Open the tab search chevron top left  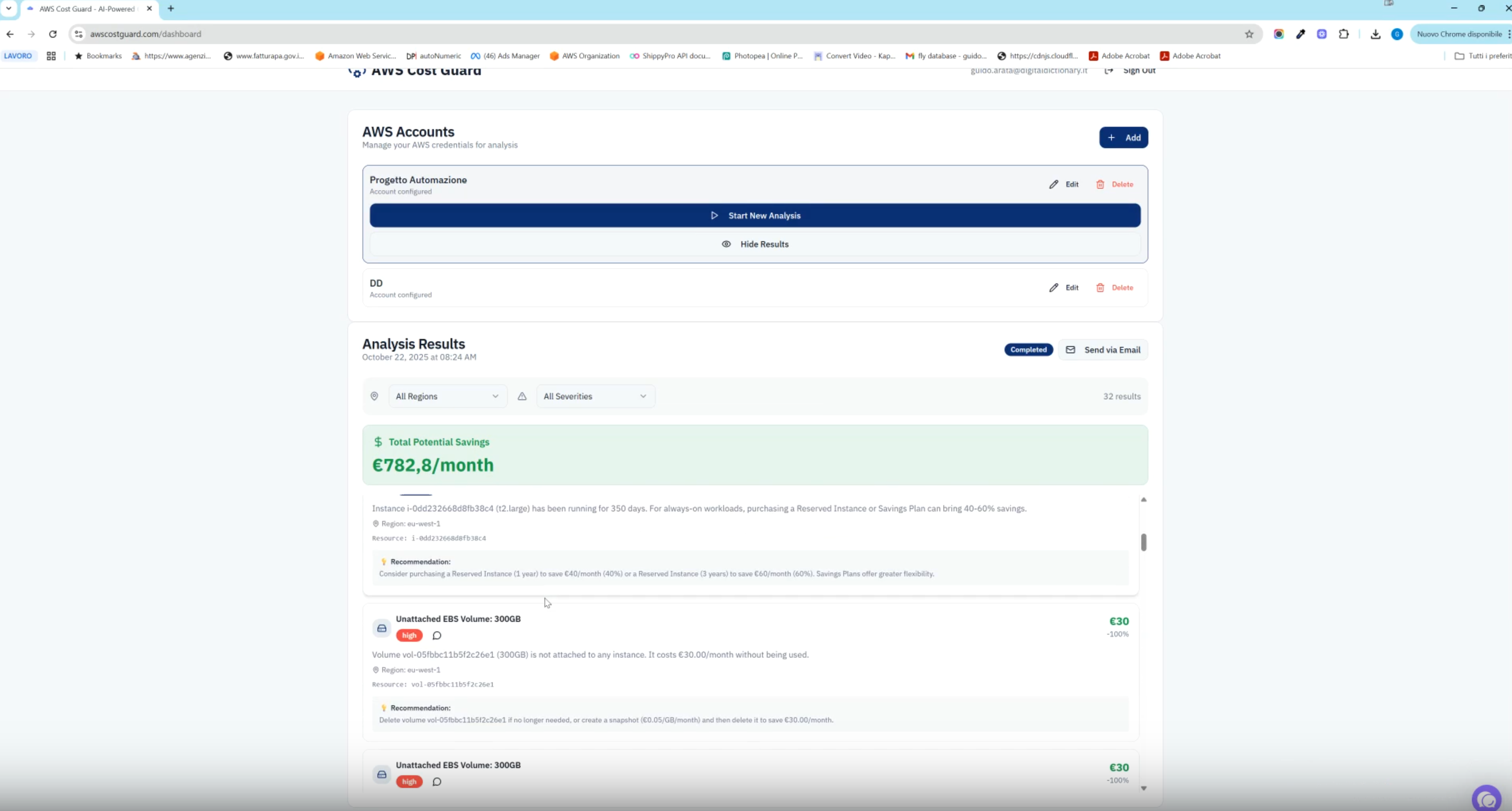tap(9, 9)
